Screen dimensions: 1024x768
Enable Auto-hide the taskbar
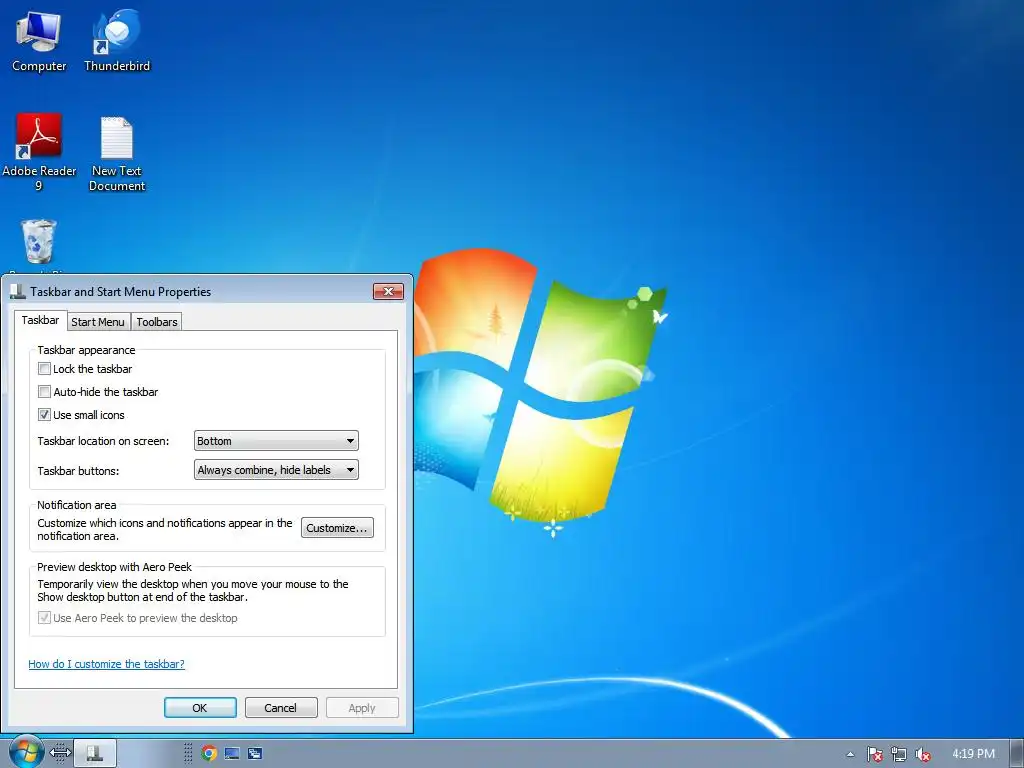tap(44, 391)
